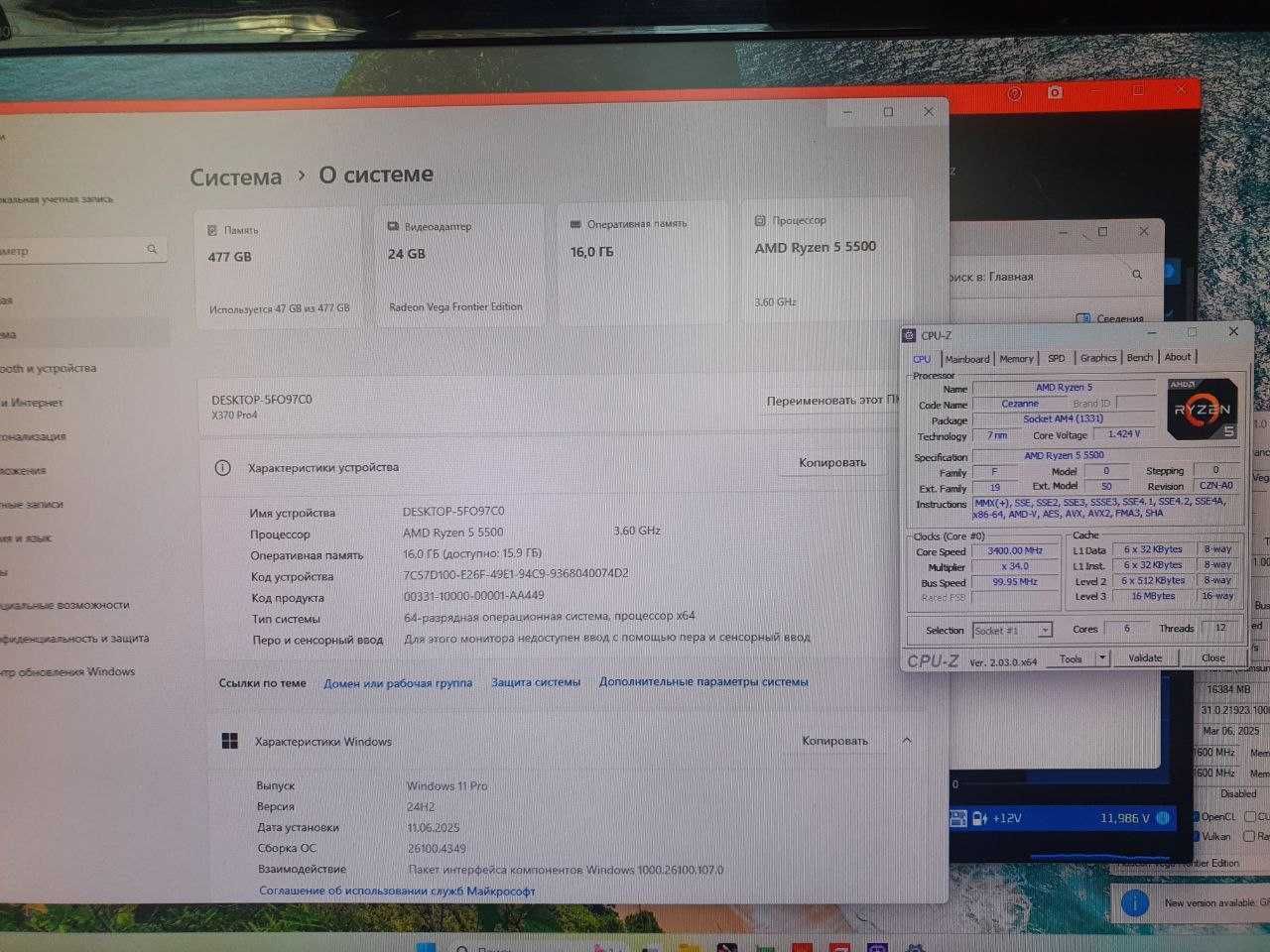Click Копировать in Характеристики Windows

(834, 741)
